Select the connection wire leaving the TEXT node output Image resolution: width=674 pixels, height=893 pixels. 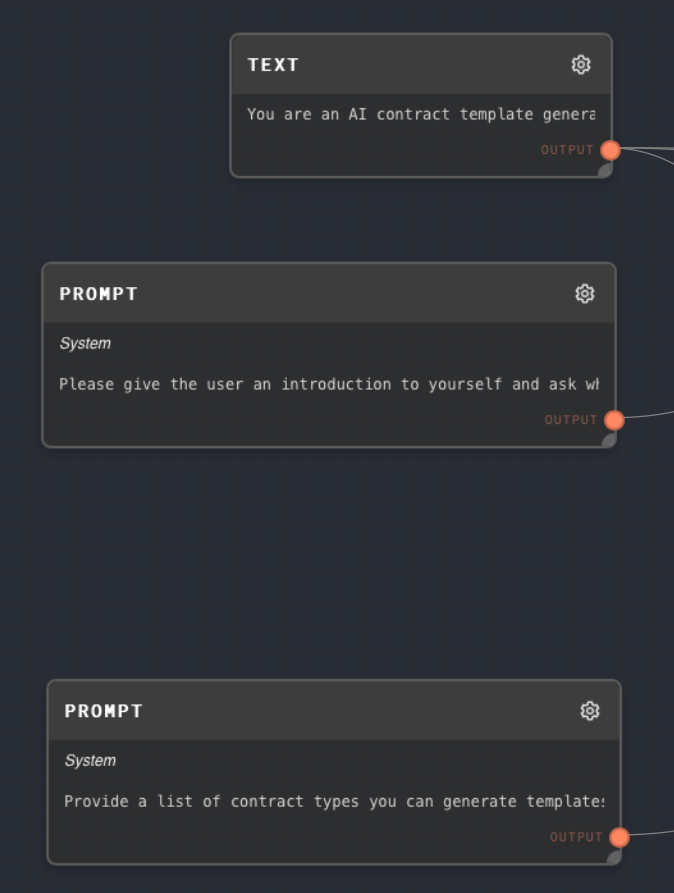point(650,153)
